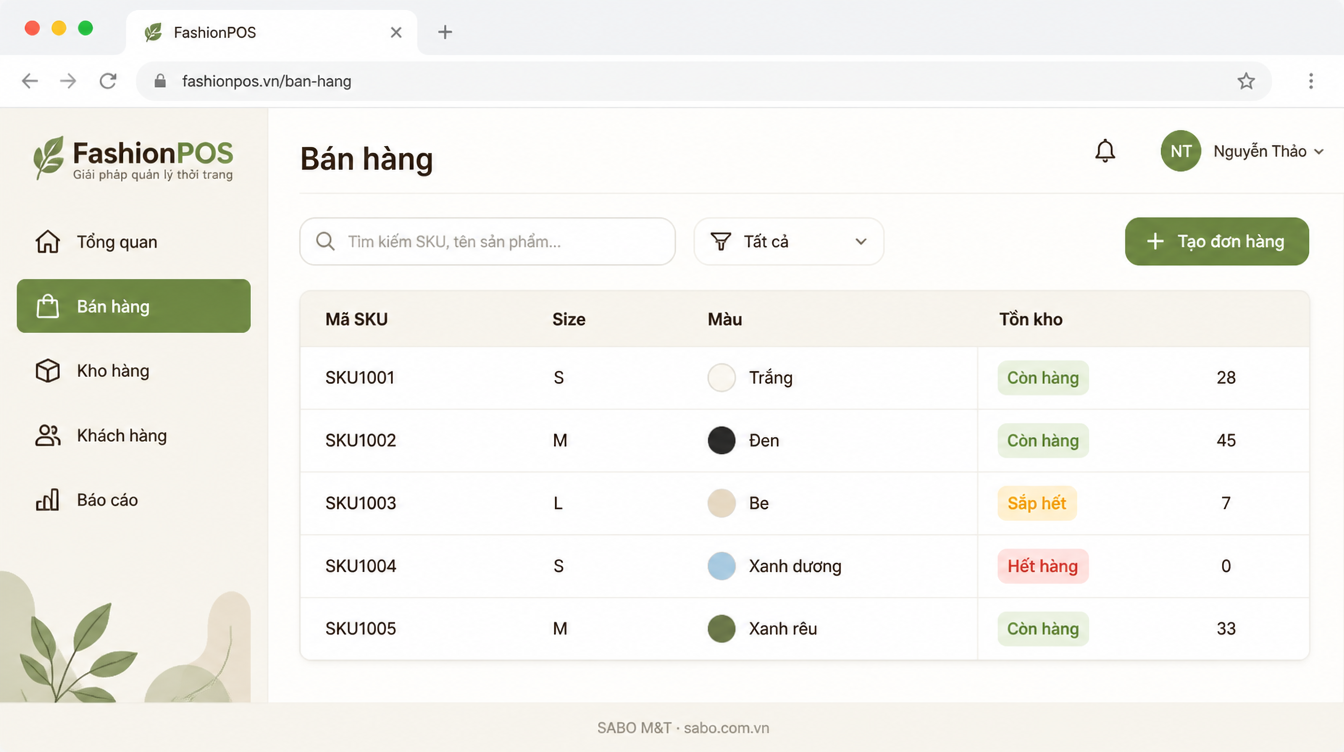Viewport: 1344px width, 752px height.
Task: Click the FashionPOS leaf logo in sidebar
Action: (x=48, y=158)
